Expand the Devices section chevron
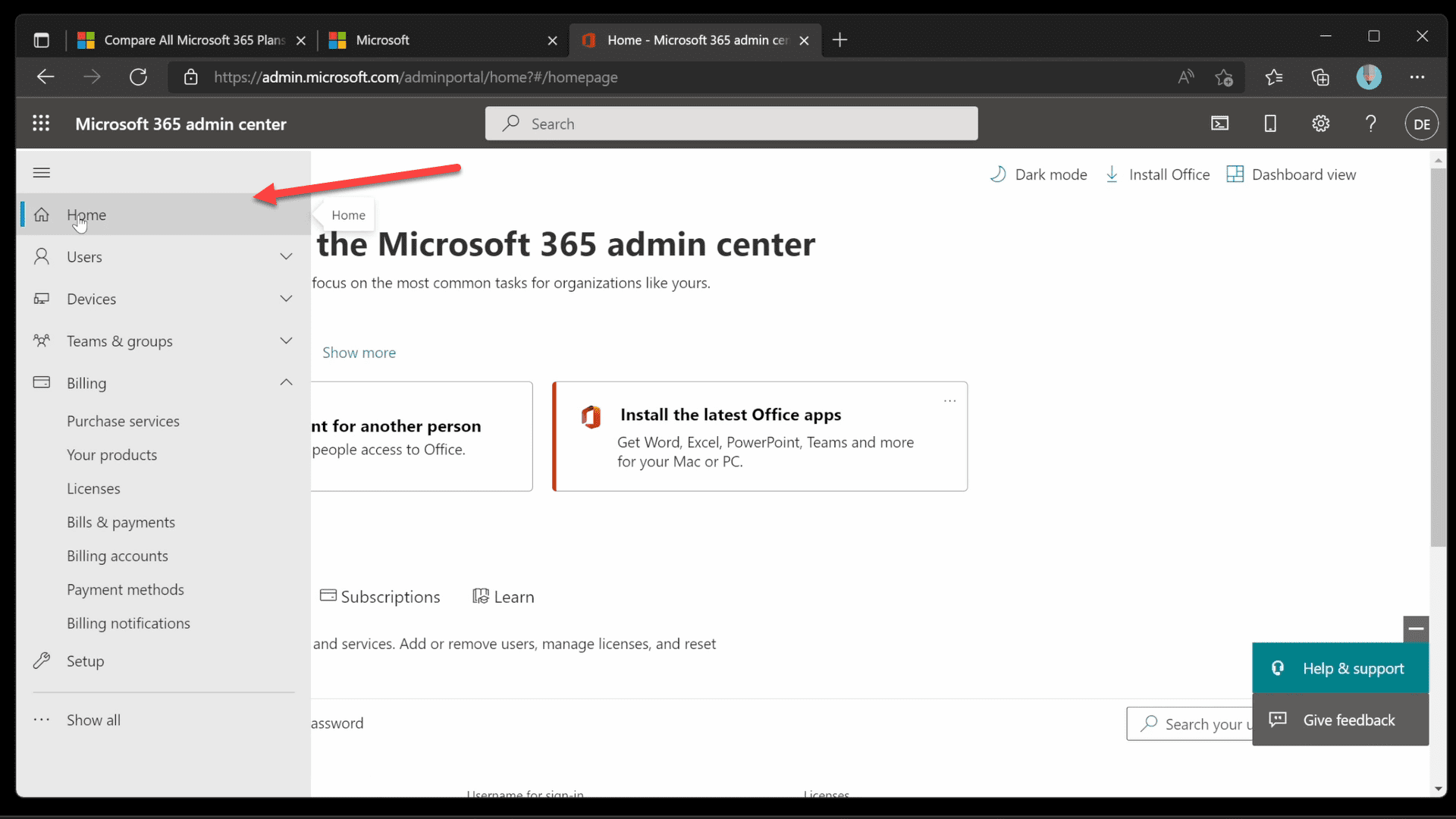Screen dimensions: 1456x819 tap(286, 299)
